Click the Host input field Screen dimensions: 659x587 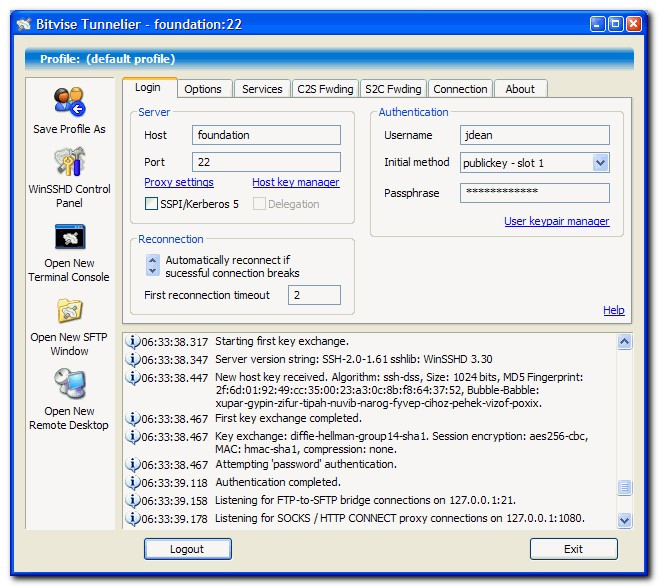(266, 135)
